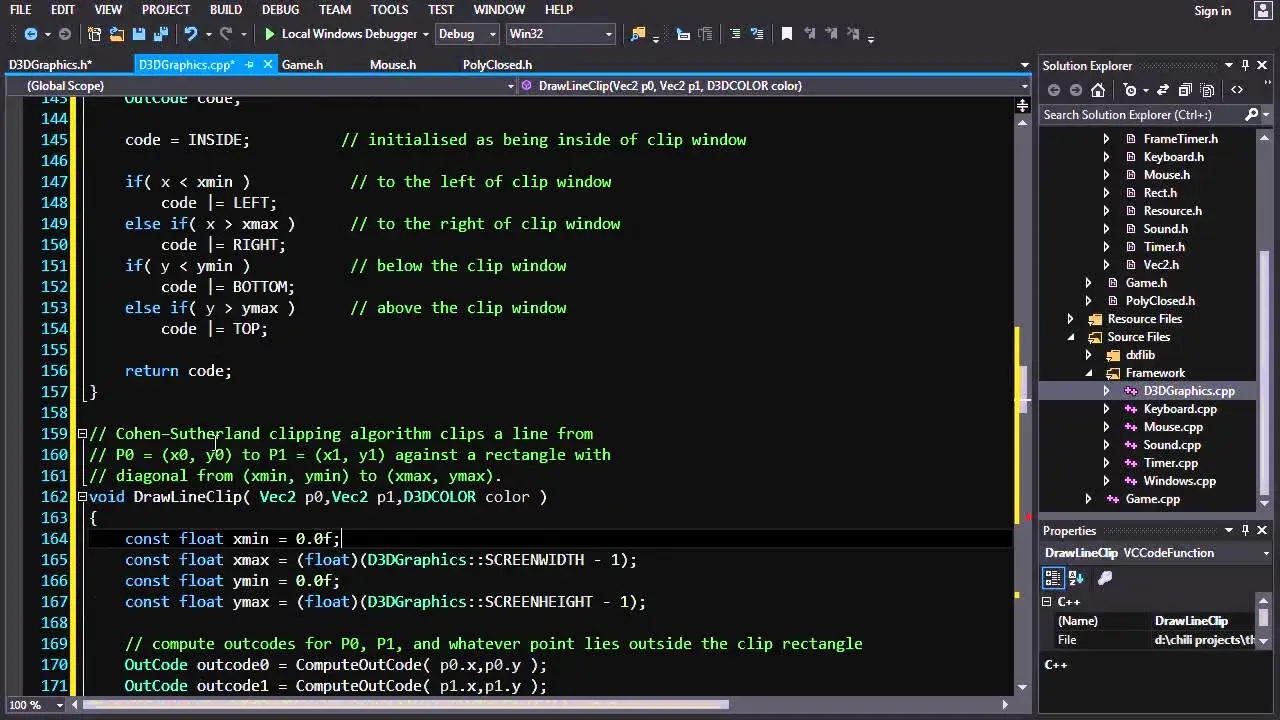Click the Redo toolbar icon
1280x720 pixels.
click(226, 34)
